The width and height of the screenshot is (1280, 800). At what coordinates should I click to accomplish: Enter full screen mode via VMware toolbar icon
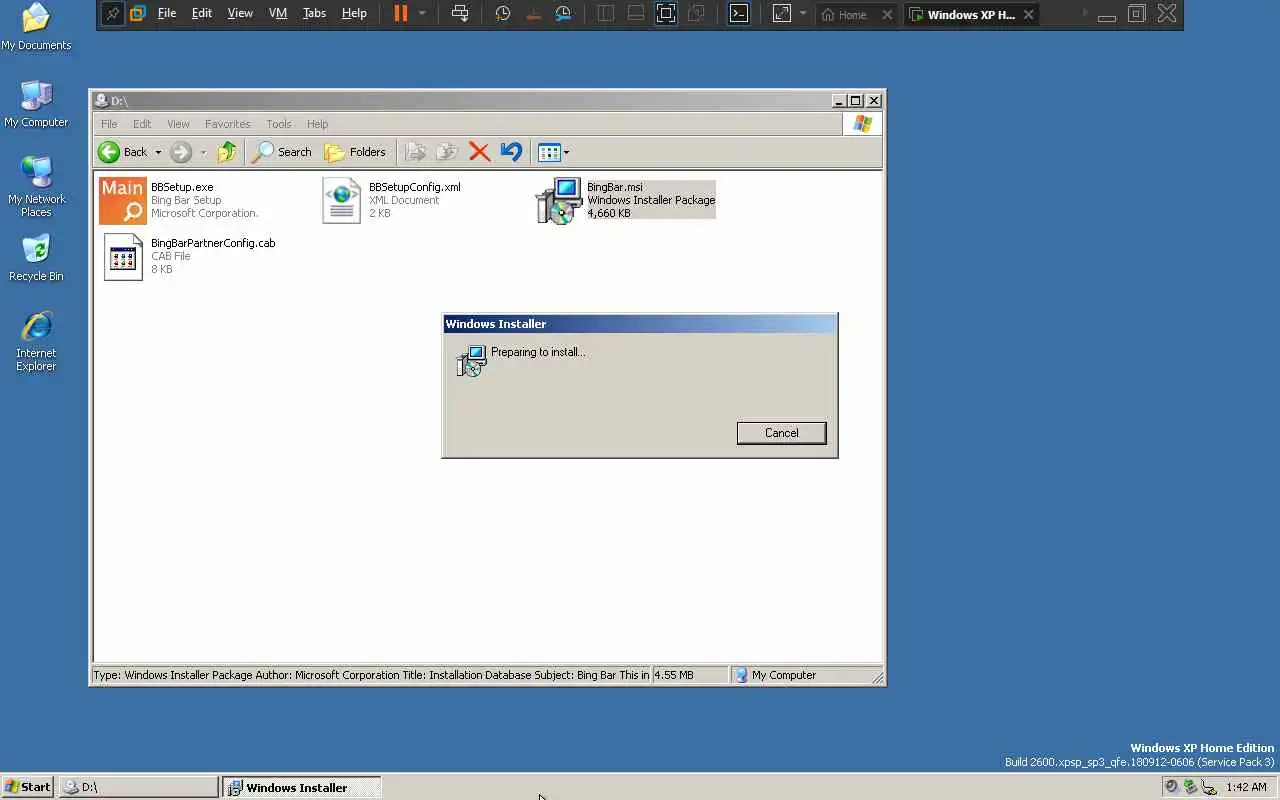click(x=666, y=14)
